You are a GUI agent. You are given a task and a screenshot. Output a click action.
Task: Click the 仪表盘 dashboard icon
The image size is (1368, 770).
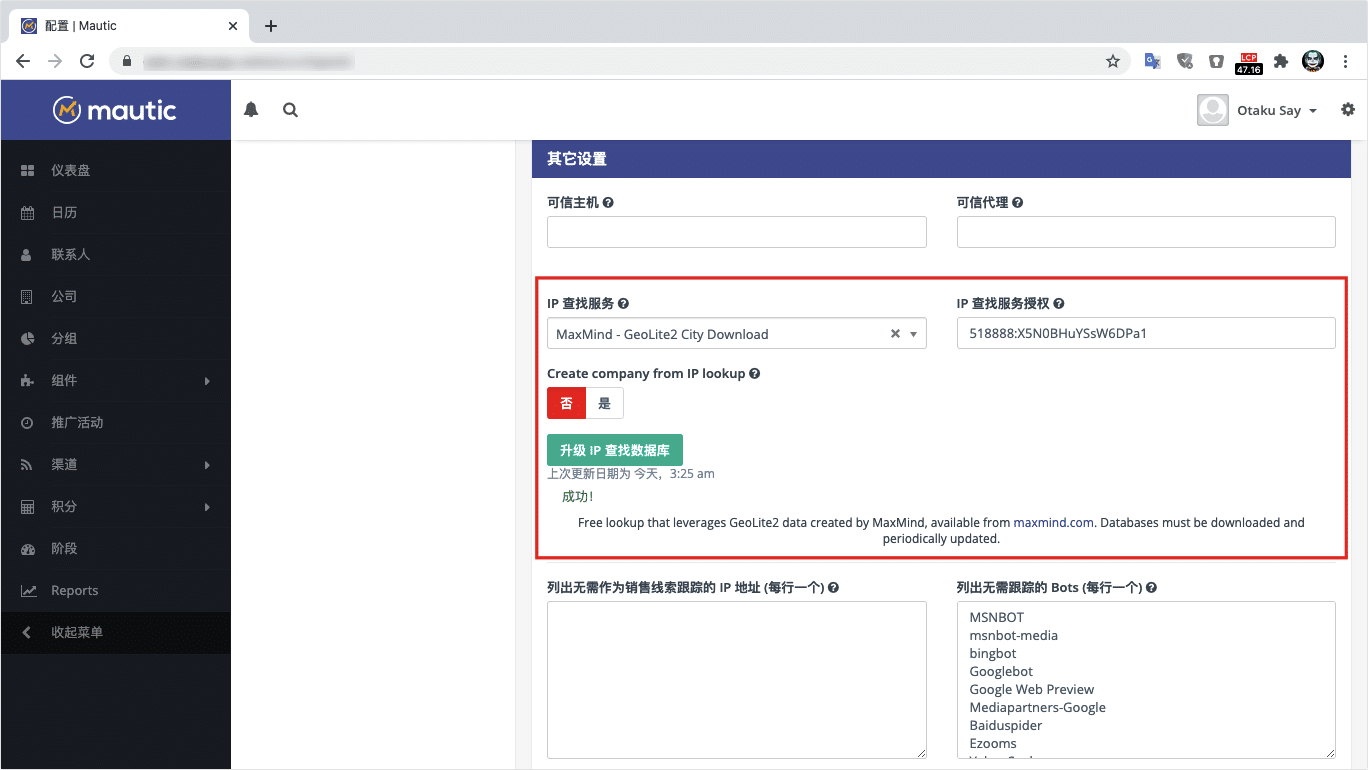point(28,171)
